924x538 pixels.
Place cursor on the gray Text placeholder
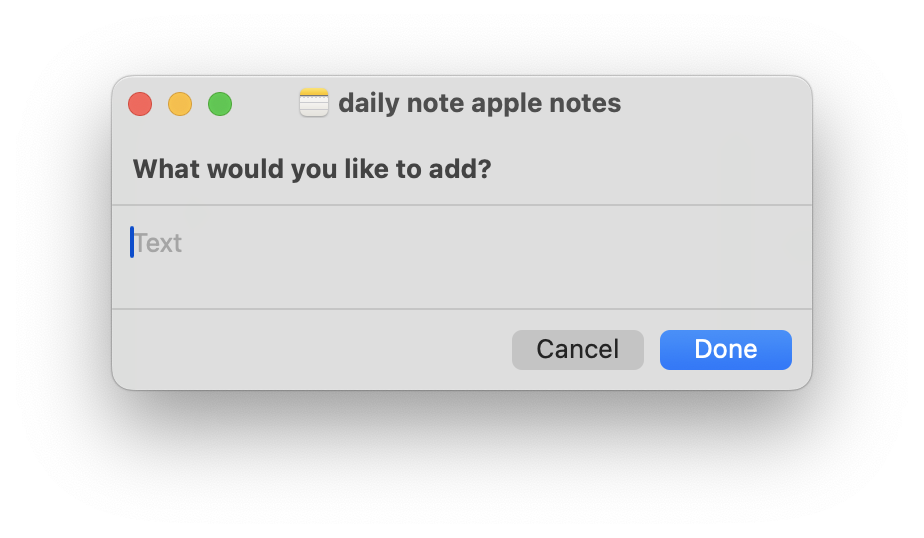(x=159, y=243)
